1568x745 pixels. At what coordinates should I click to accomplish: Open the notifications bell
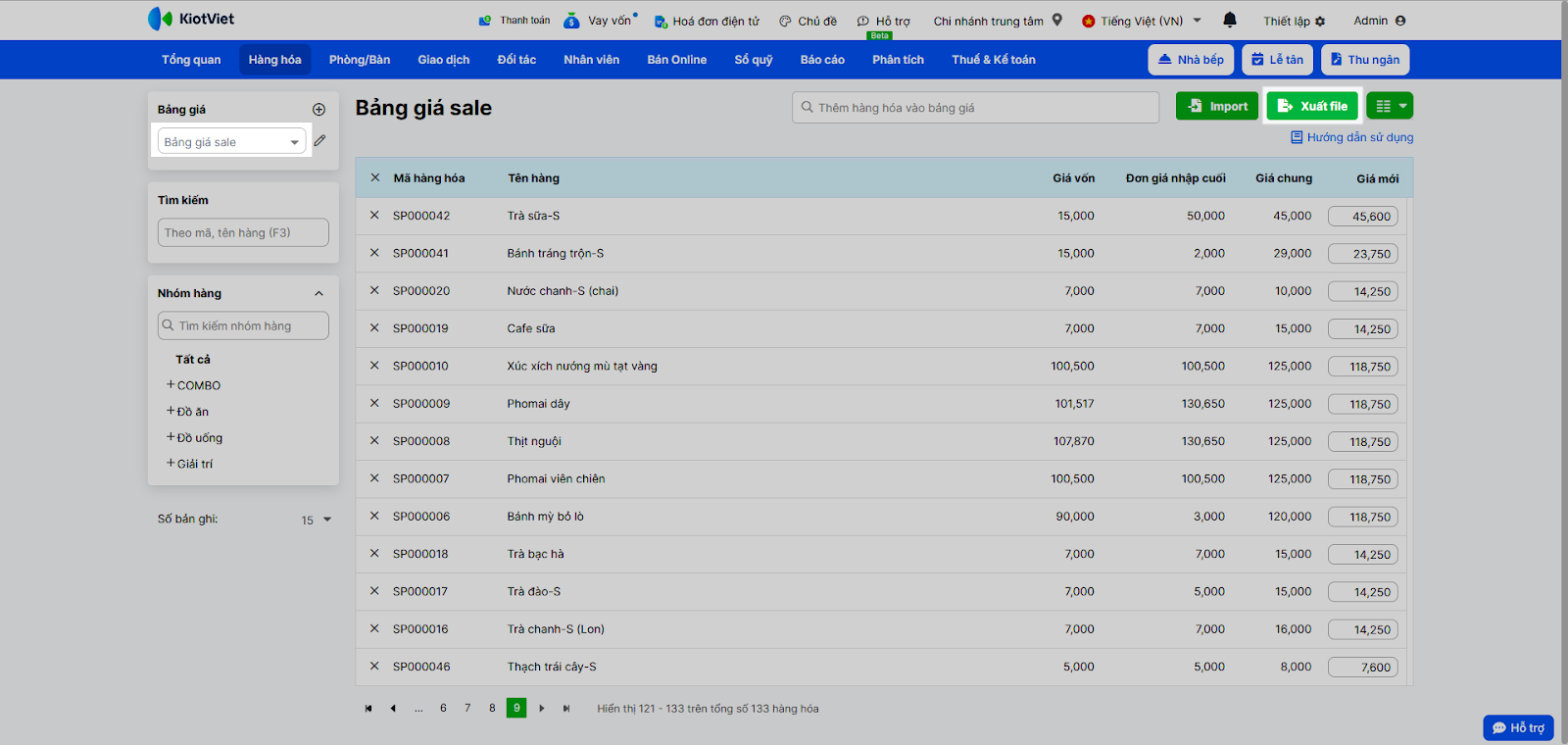1230,20
